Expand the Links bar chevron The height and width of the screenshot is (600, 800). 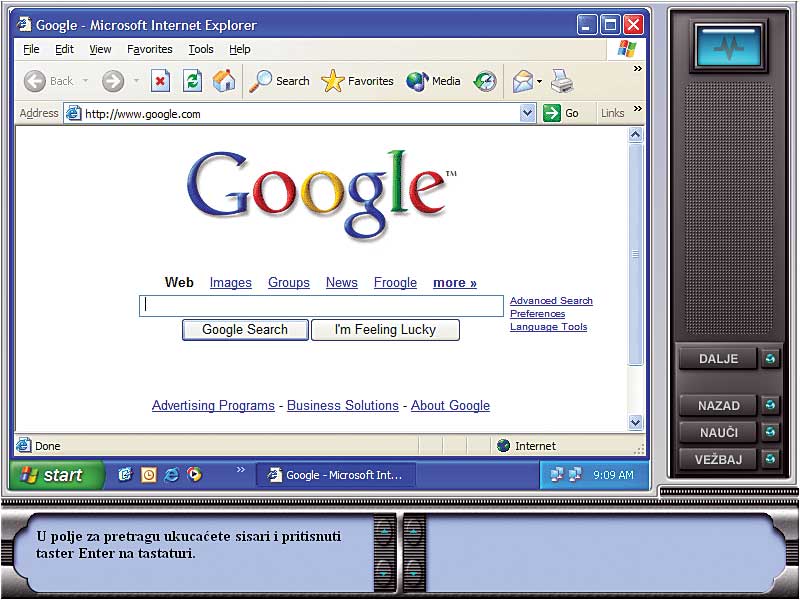pos(637,109)
